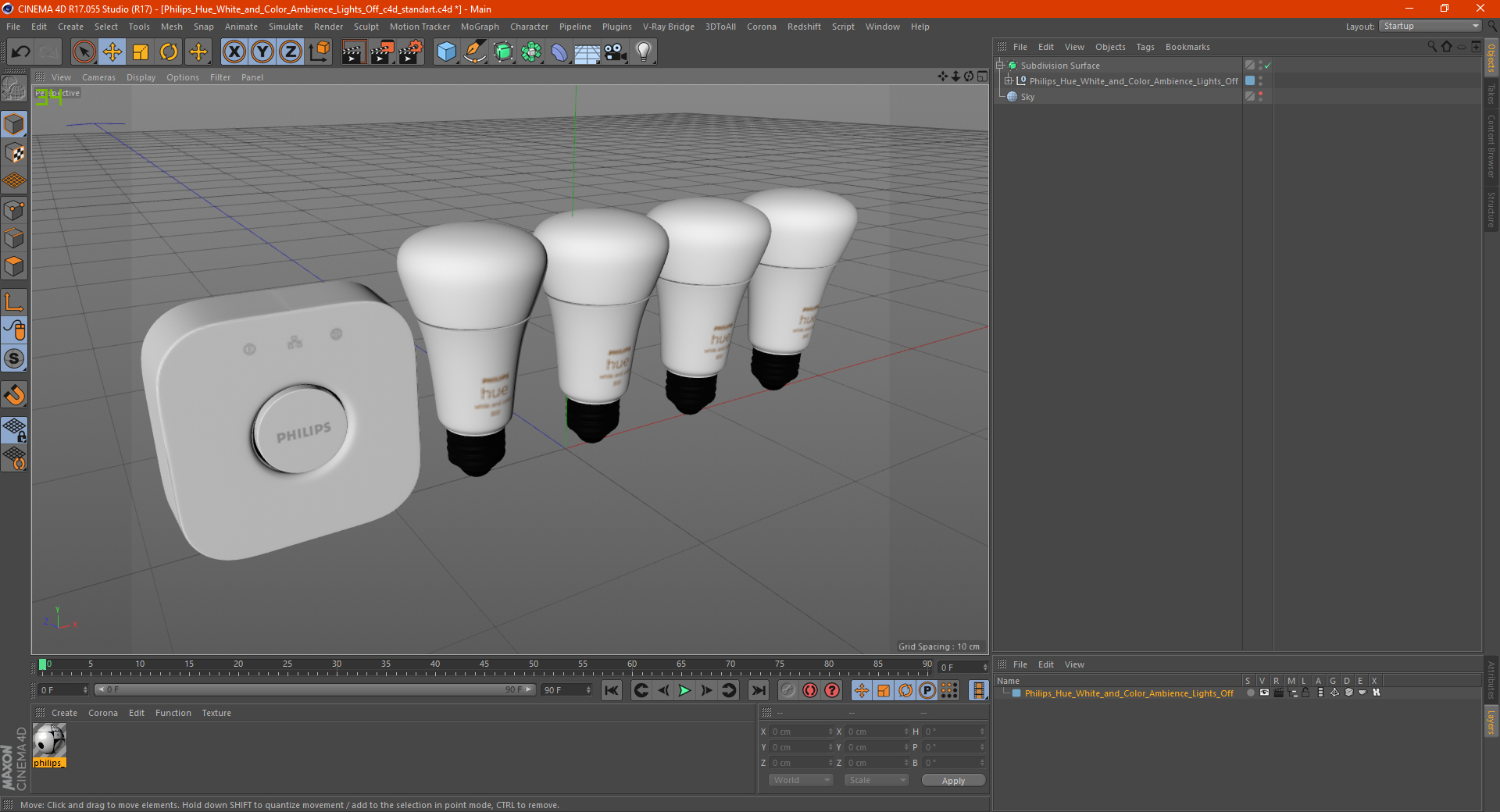The image size is (1500, 812).
Task: Go to end of animation
Action: (x=758, y=690)
